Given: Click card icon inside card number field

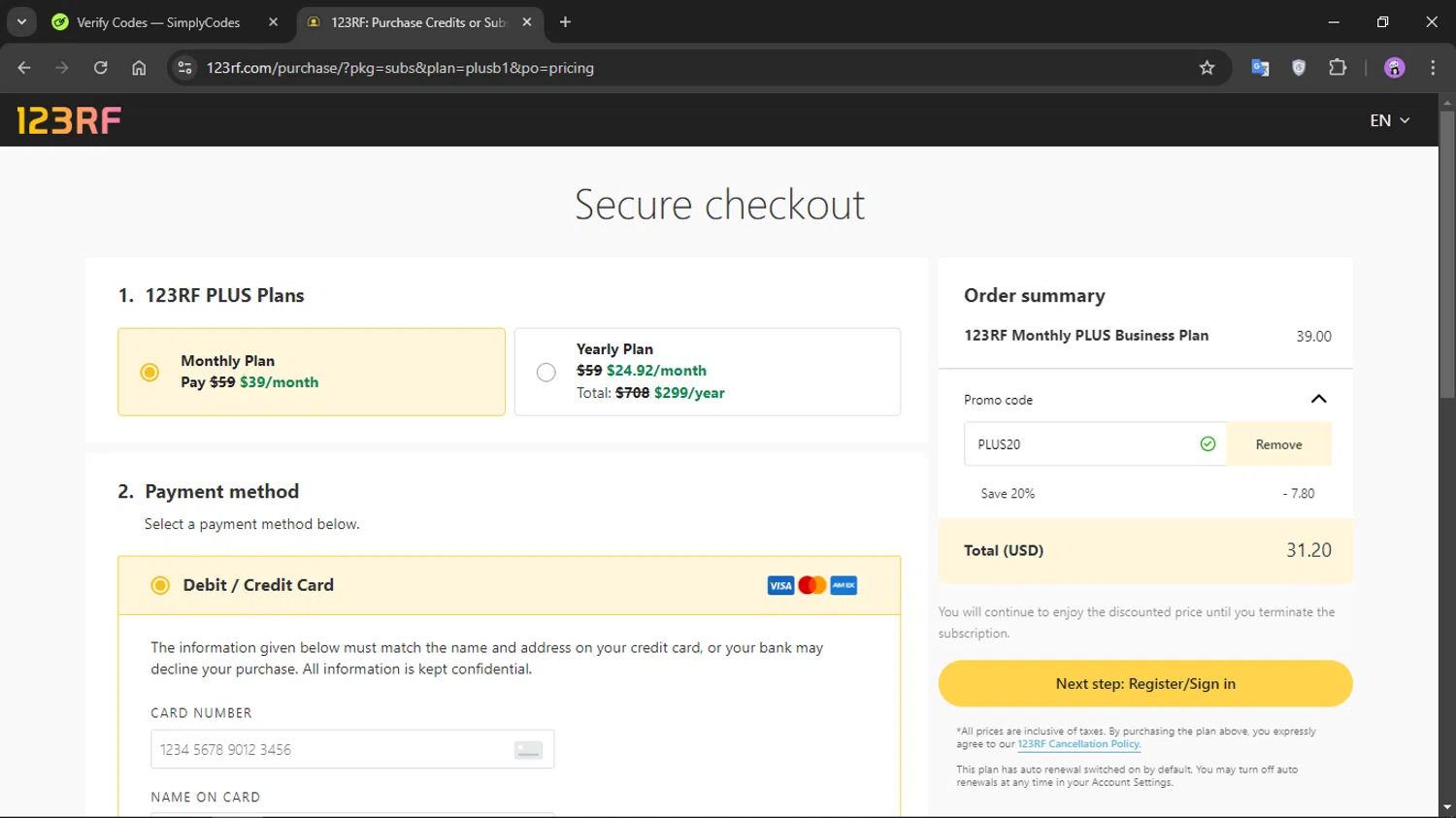Looking at the screenshot, I should point(528,750).
